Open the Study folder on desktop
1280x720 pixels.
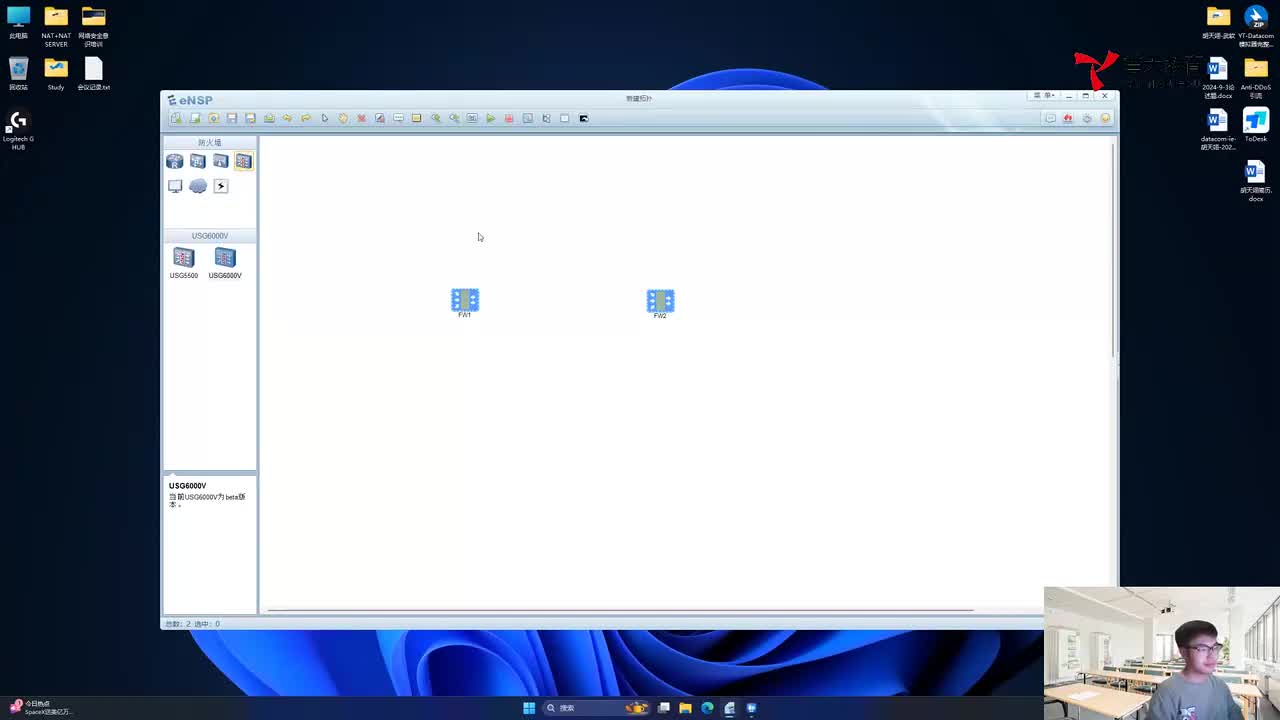tap(56, 73)
